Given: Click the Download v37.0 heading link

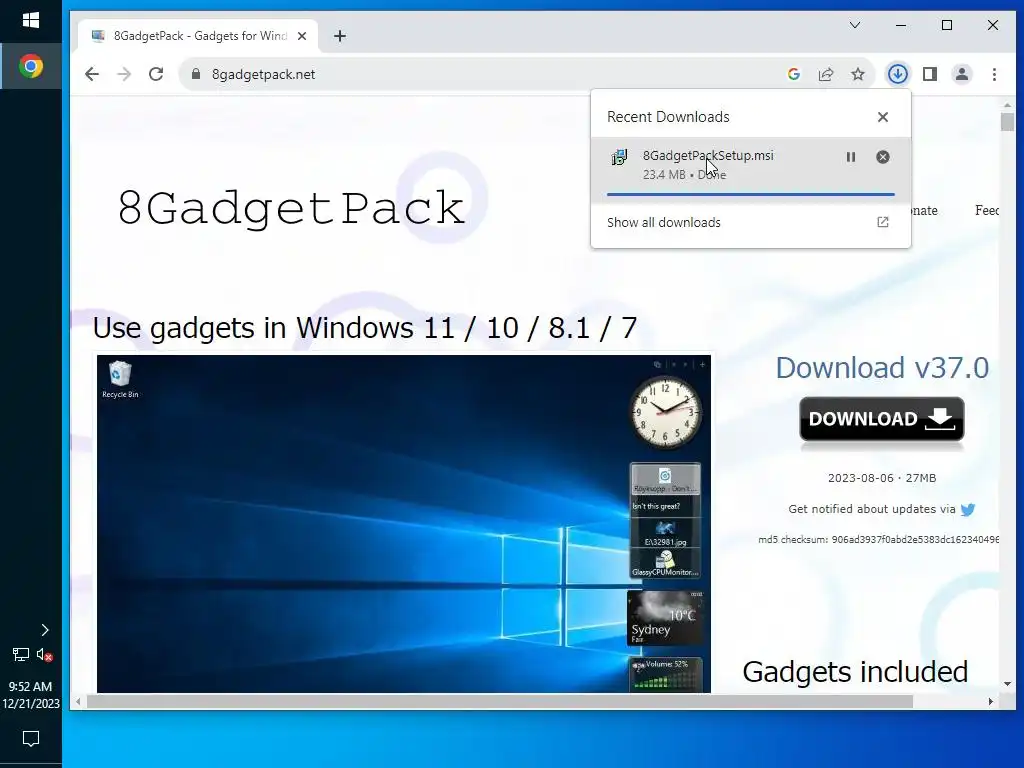Looking at the screenshot, I should 882,368.
